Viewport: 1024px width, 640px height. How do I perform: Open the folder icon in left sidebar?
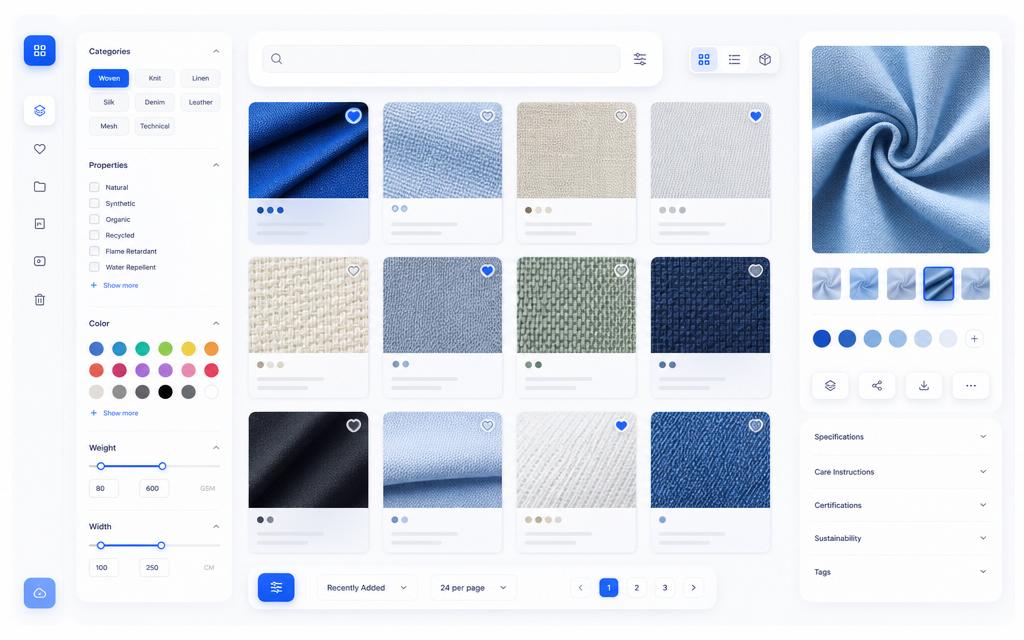pos(40,187)
